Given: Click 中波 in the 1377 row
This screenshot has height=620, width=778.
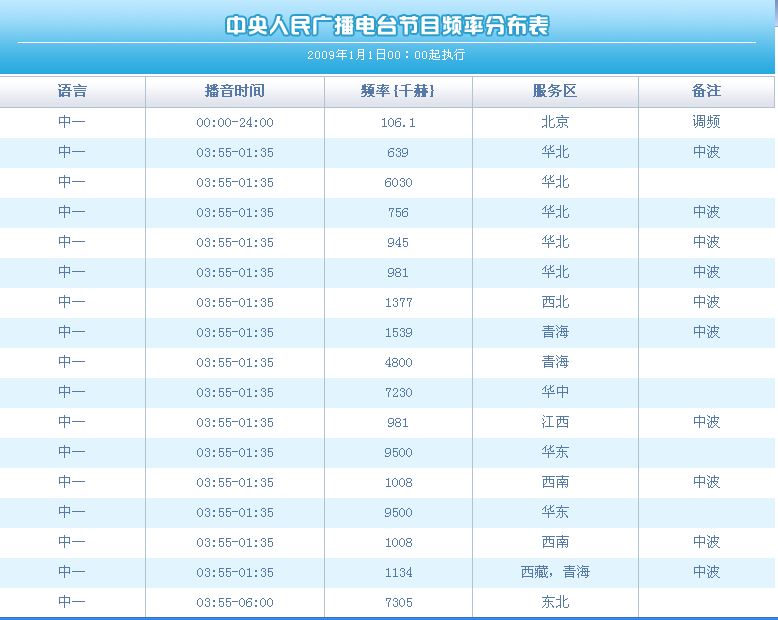Looking at the screenshot, I should point(706,302).
